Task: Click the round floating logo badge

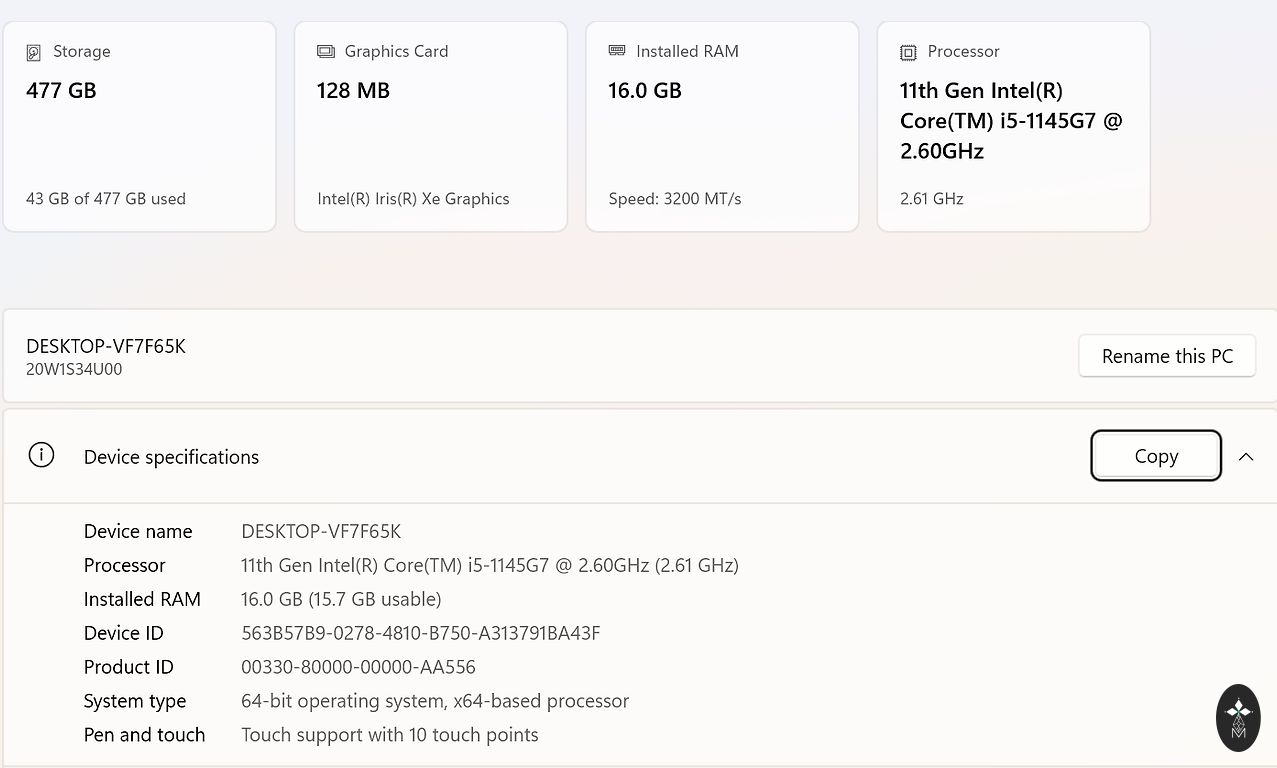Action: [1238, 717]
